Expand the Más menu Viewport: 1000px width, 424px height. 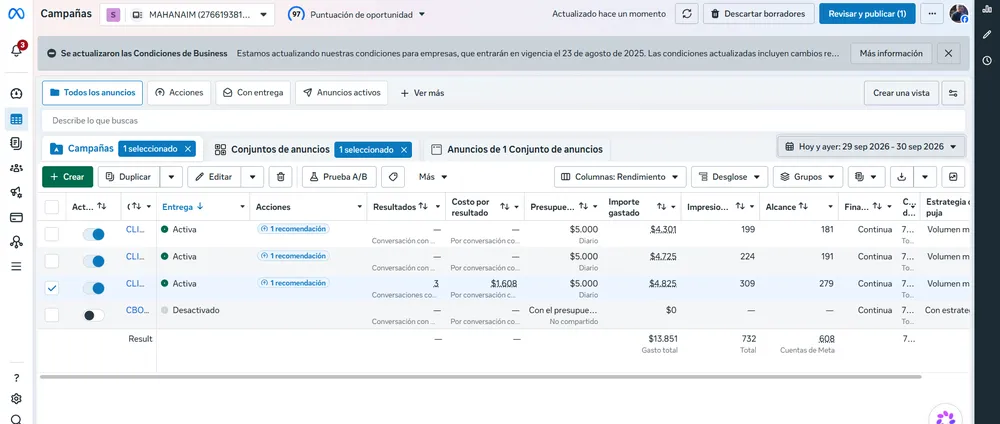click(x=433, y=177)
